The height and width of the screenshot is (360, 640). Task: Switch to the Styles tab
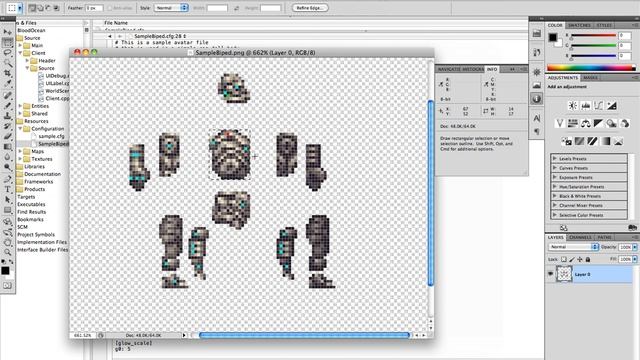coord(604,25)
